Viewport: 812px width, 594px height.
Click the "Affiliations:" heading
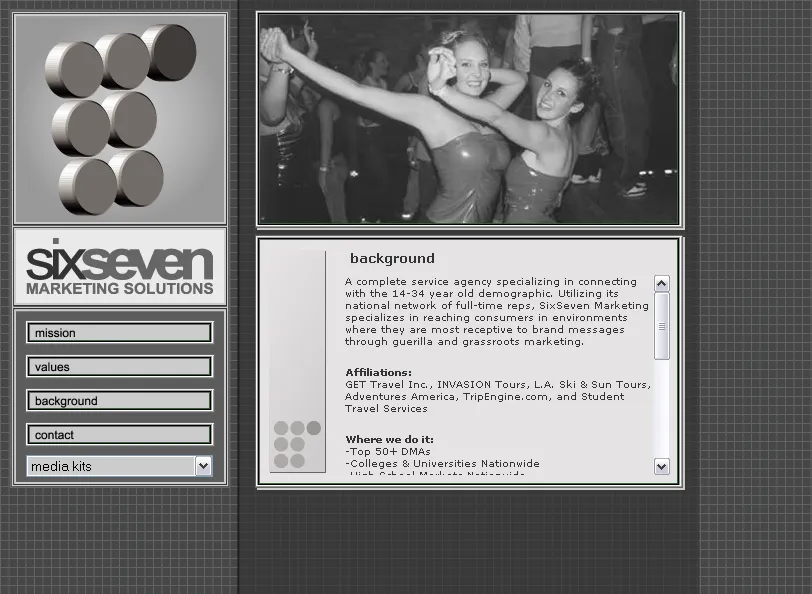[379, 372]
